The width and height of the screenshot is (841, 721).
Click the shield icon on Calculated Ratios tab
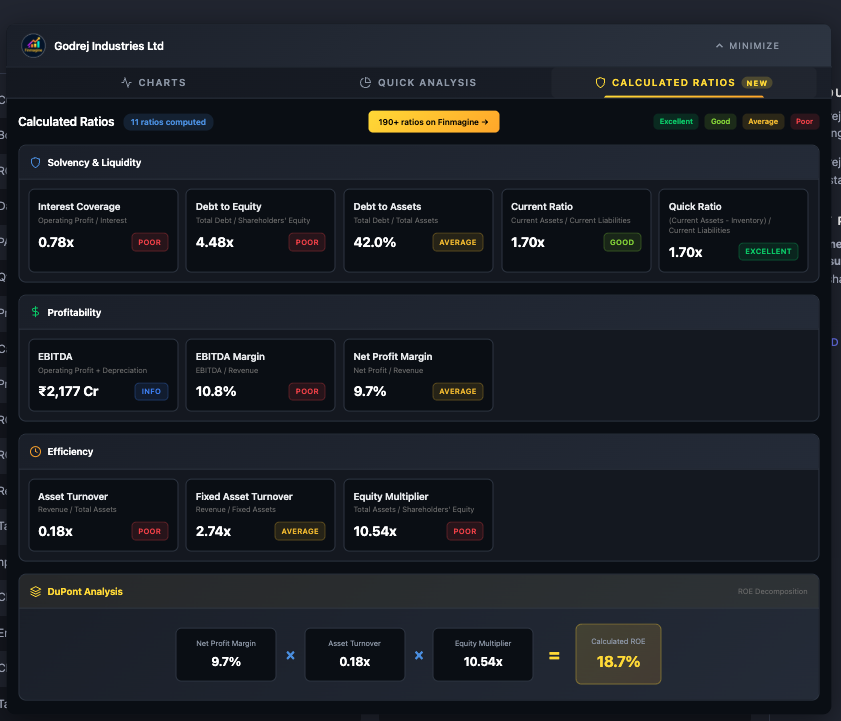point(600,83)
